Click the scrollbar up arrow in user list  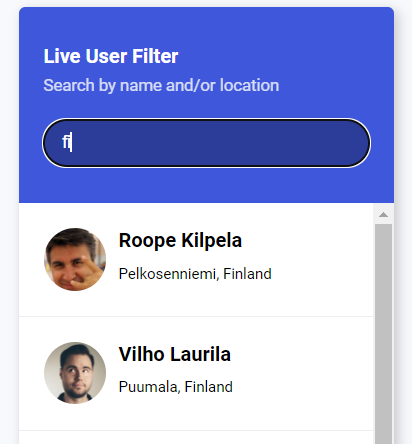pyautogui.click(x=383, y=215)
